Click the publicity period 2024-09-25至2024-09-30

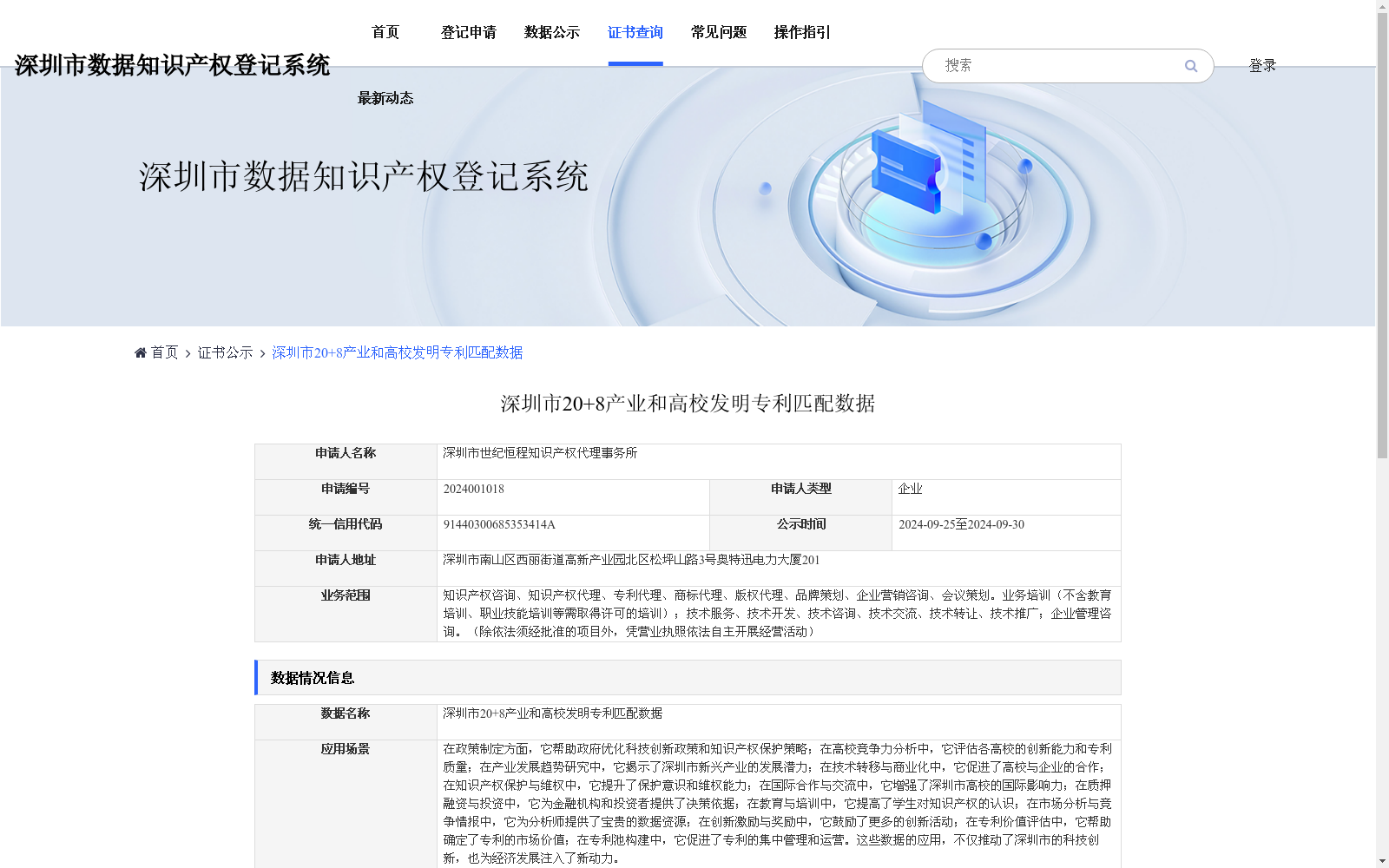click(961, 524)
